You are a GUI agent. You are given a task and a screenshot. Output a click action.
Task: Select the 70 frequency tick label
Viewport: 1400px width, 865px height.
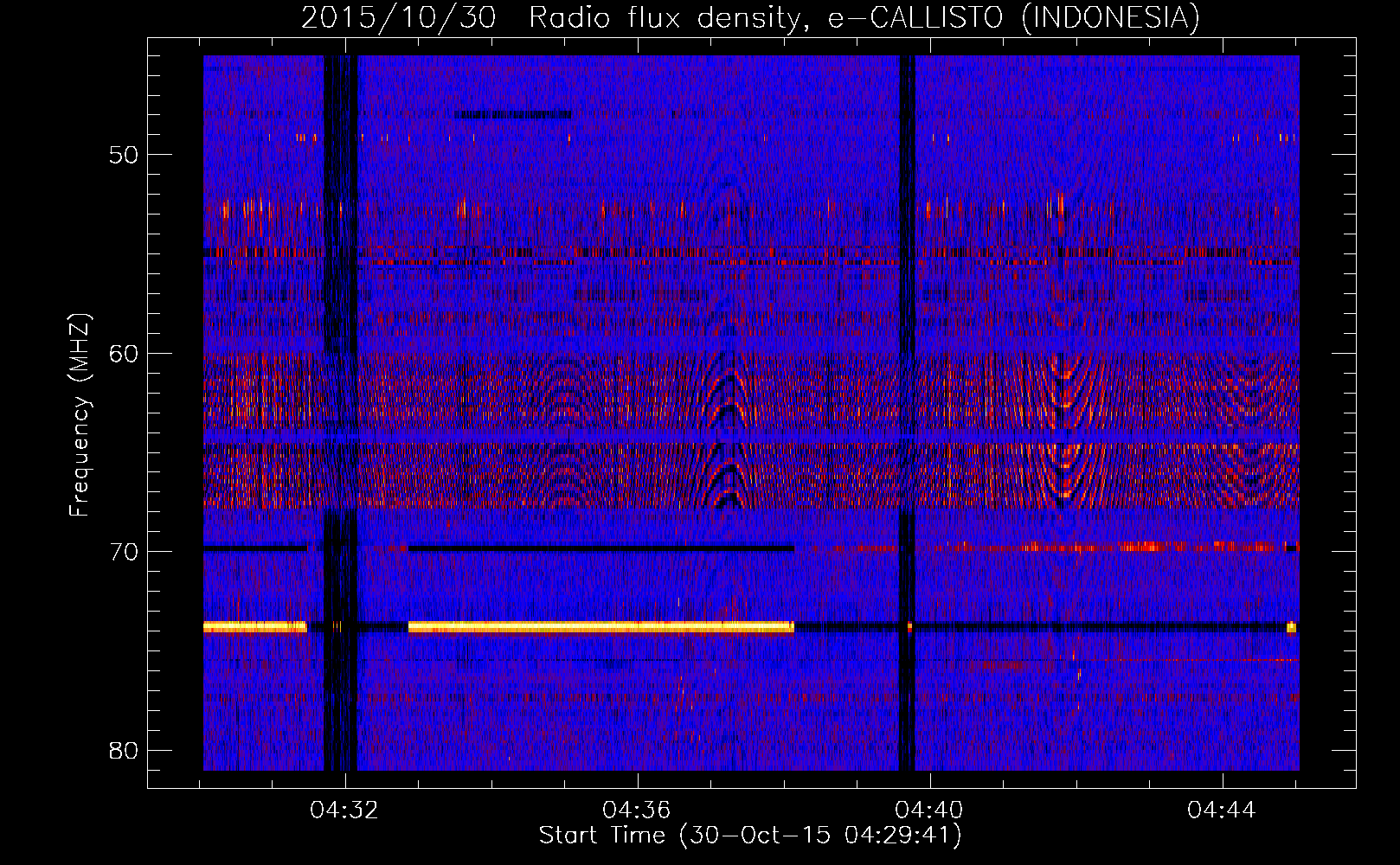124,552
